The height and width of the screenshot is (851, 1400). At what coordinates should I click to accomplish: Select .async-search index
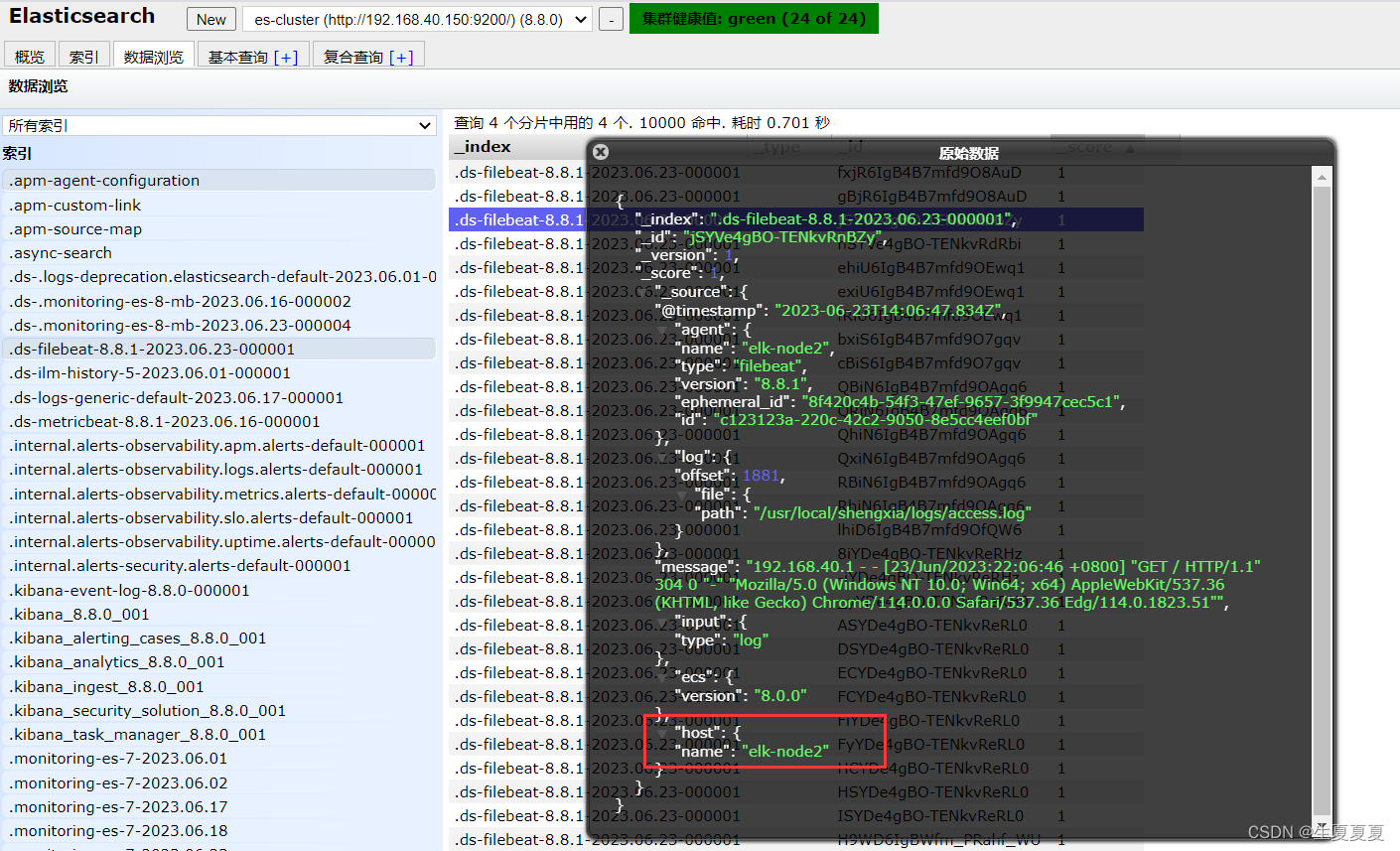pos(219,253)
